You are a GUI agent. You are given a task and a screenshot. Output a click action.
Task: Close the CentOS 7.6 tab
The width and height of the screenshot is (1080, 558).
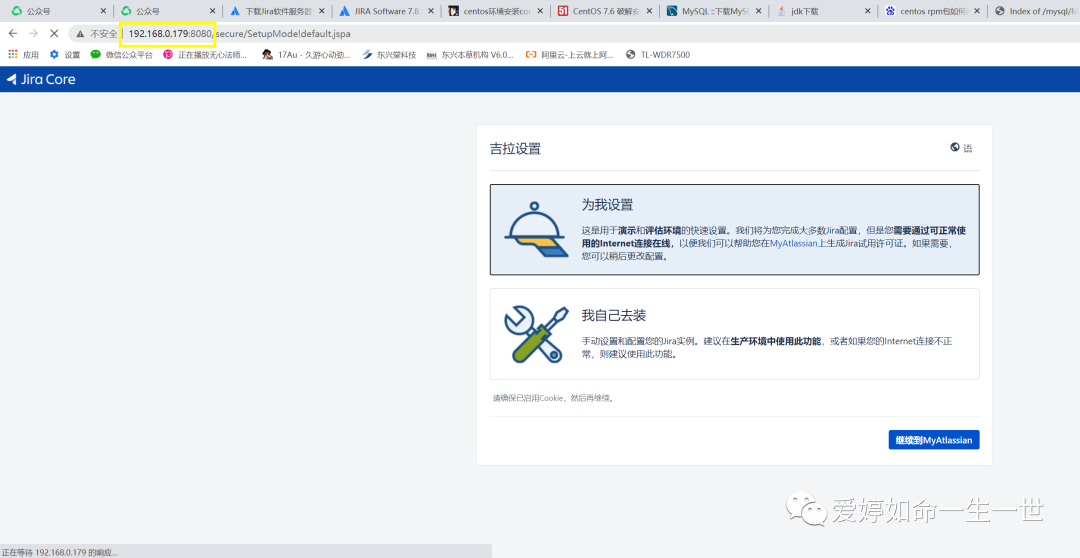[650, 11]
